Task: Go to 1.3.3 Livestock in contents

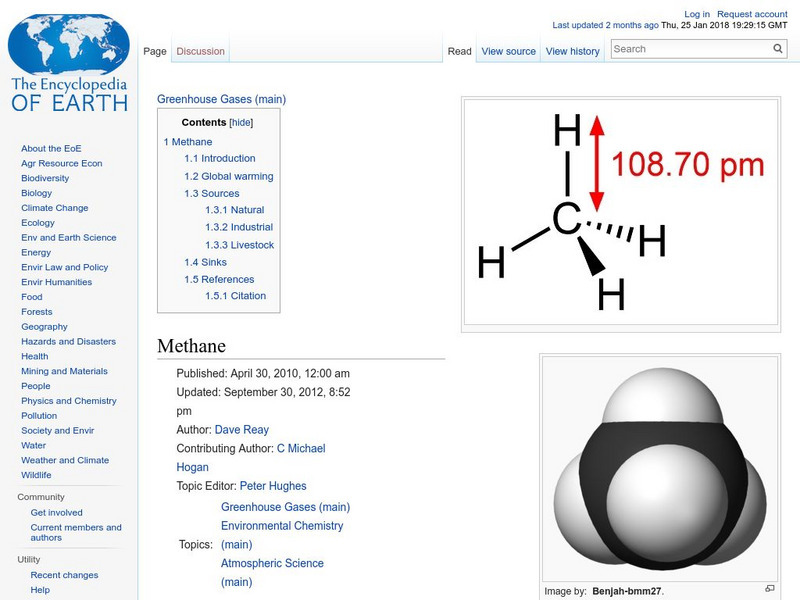Action: click(x=239, y=245)
